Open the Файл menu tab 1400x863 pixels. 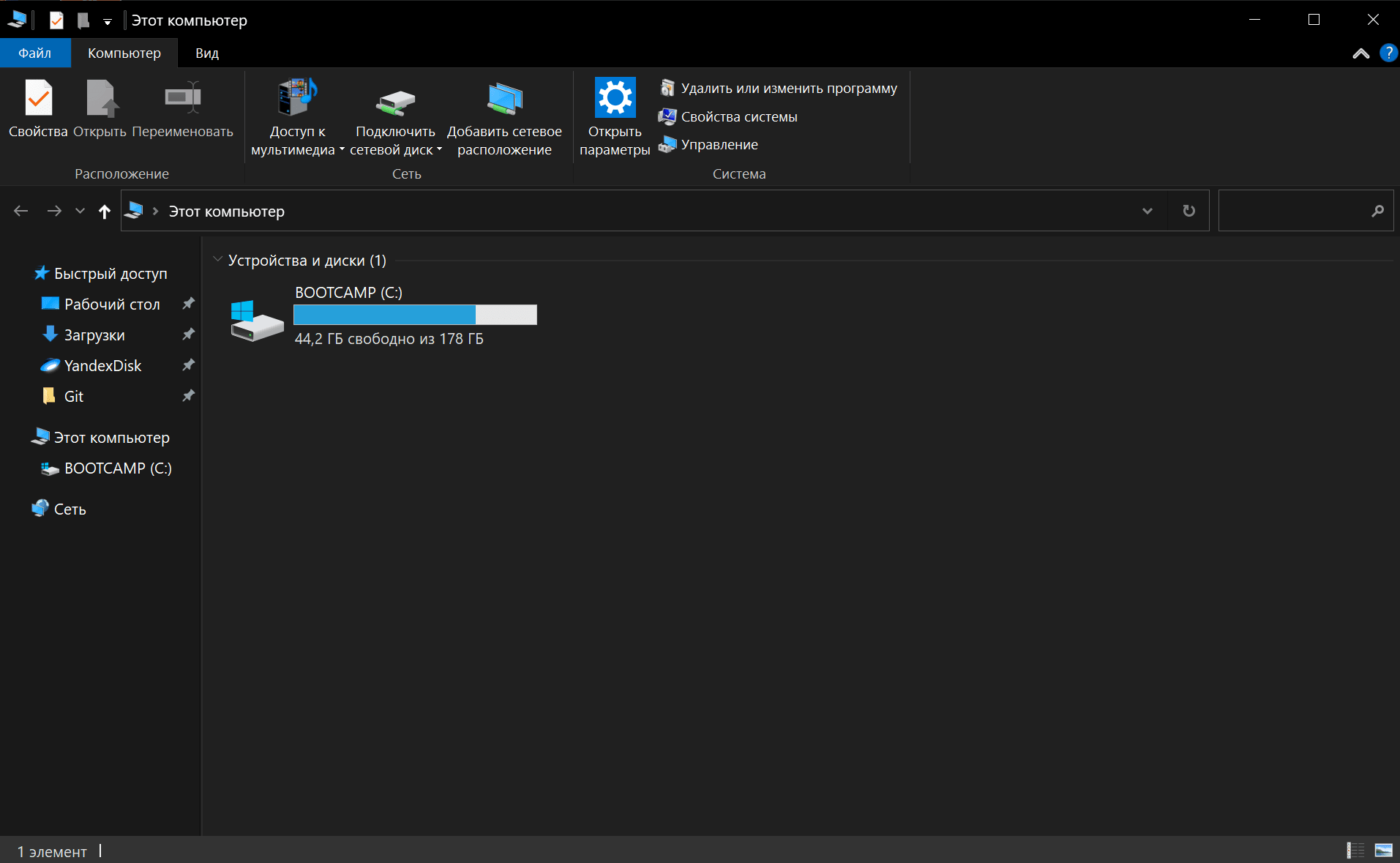[x=35, y=53]
